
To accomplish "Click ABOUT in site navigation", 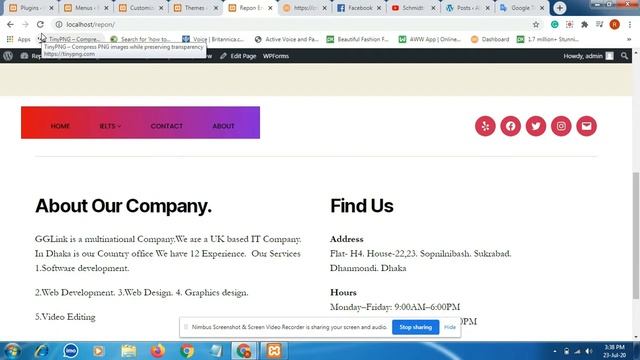I will (223, 126).
